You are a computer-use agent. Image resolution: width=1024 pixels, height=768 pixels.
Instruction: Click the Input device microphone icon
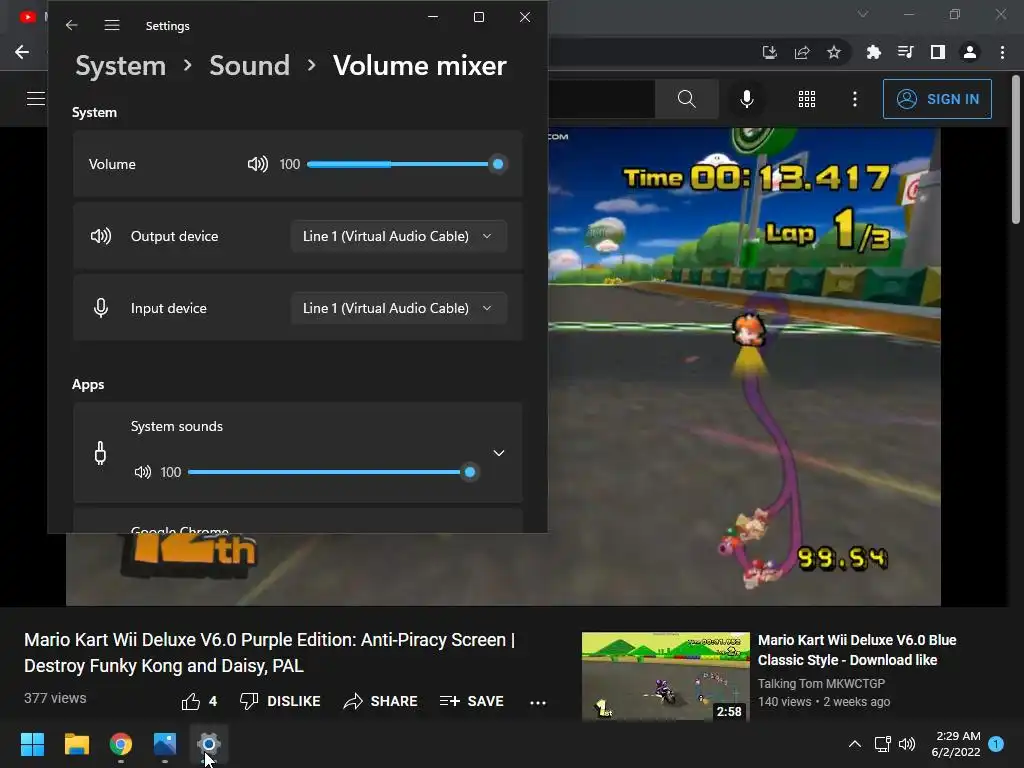point(101,308)
